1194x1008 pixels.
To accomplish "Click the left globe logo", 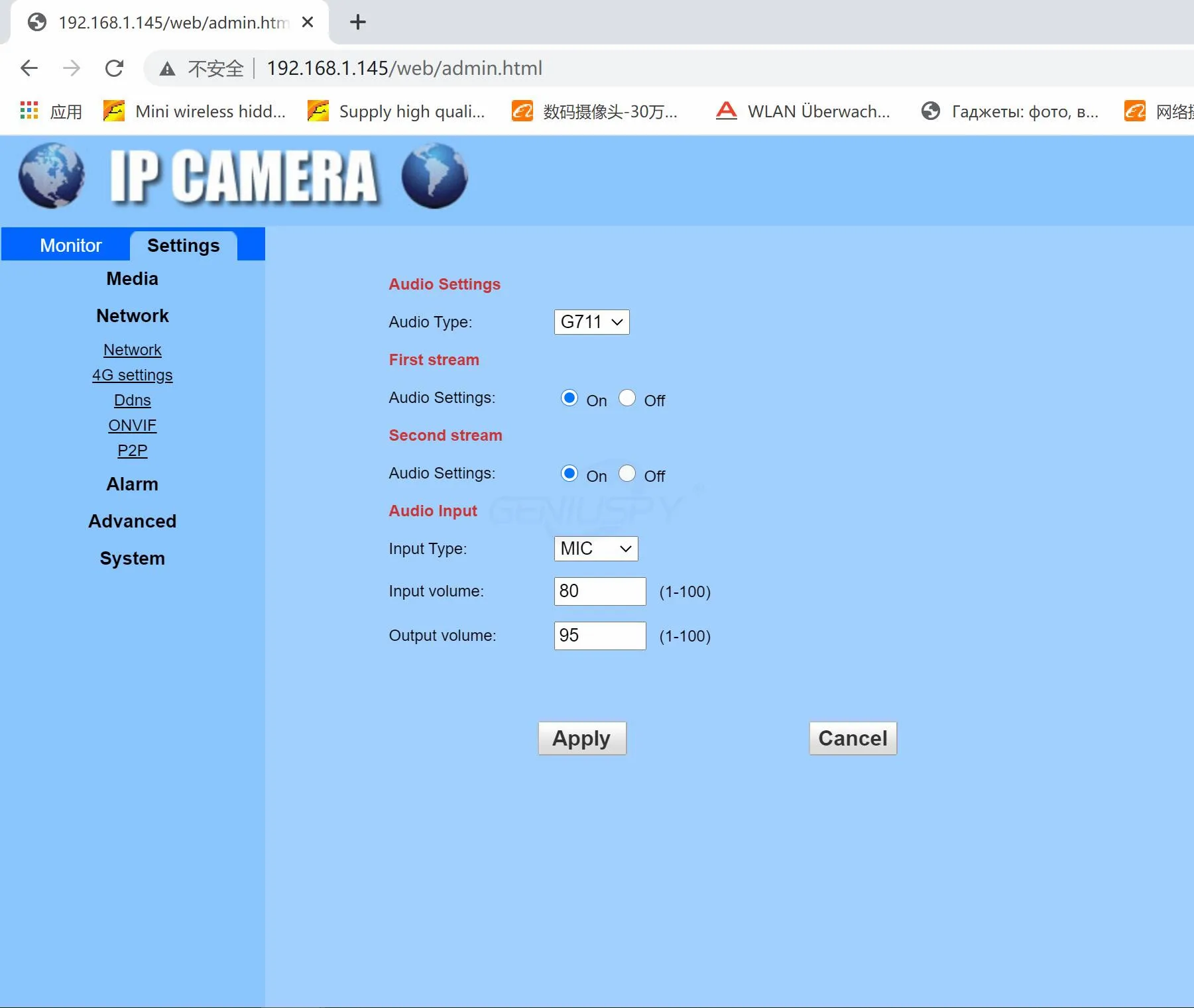I will 52,176.
